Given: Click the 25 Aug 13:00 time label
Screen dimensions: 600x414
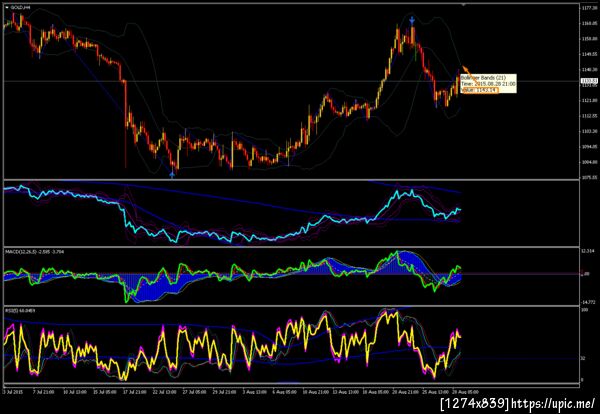Looking at the screenshot, I should (x=437, y=392).
